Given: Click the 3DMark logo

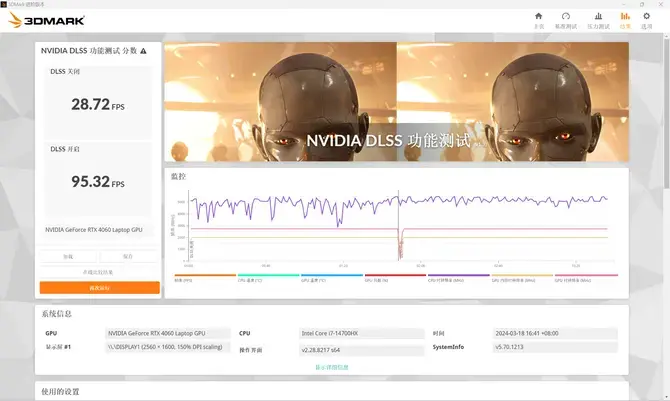Looking at the screenshot, I should click(x=47, y=20).
